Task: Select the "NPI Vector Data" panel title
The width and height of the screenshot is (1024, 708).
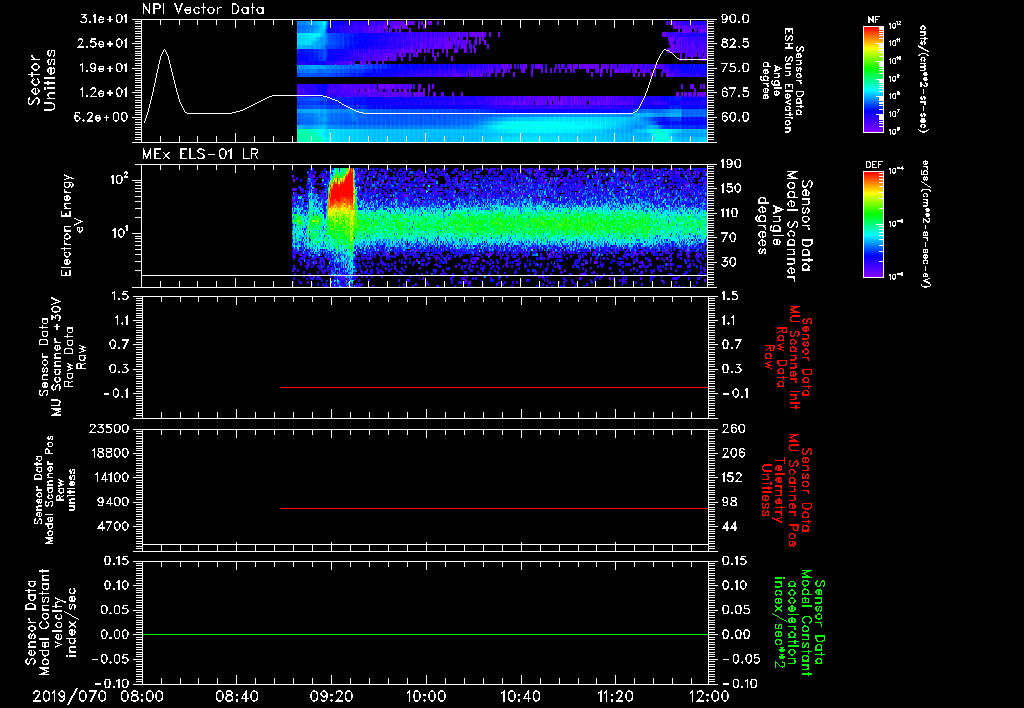Action: [203, 9]
